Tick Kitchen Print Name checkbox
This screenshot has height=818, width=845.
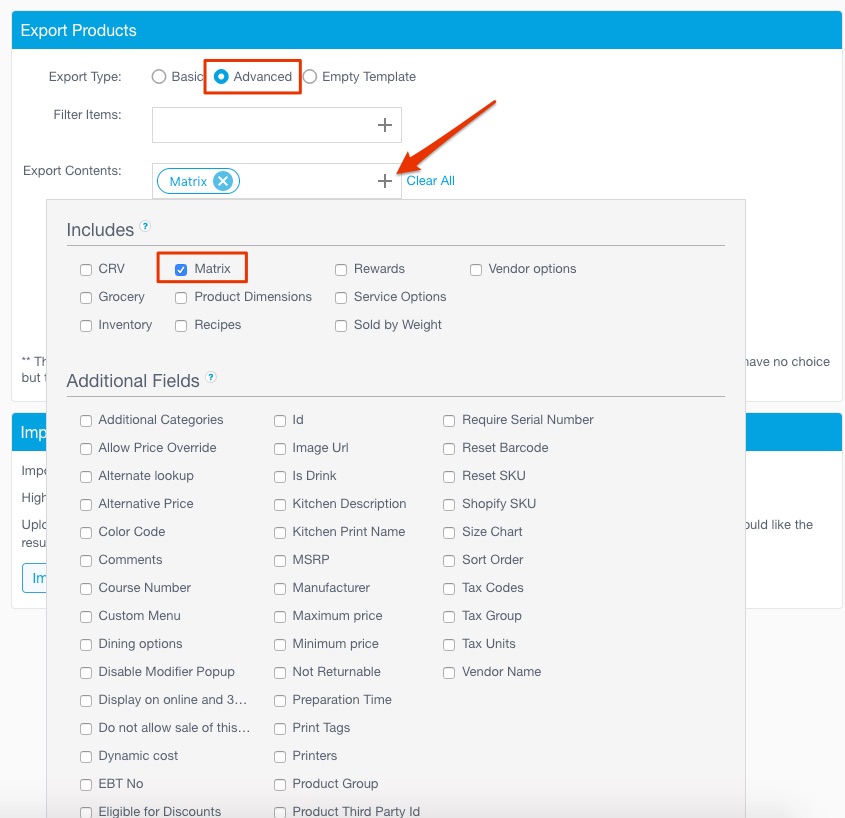click(x=280, y=532)
